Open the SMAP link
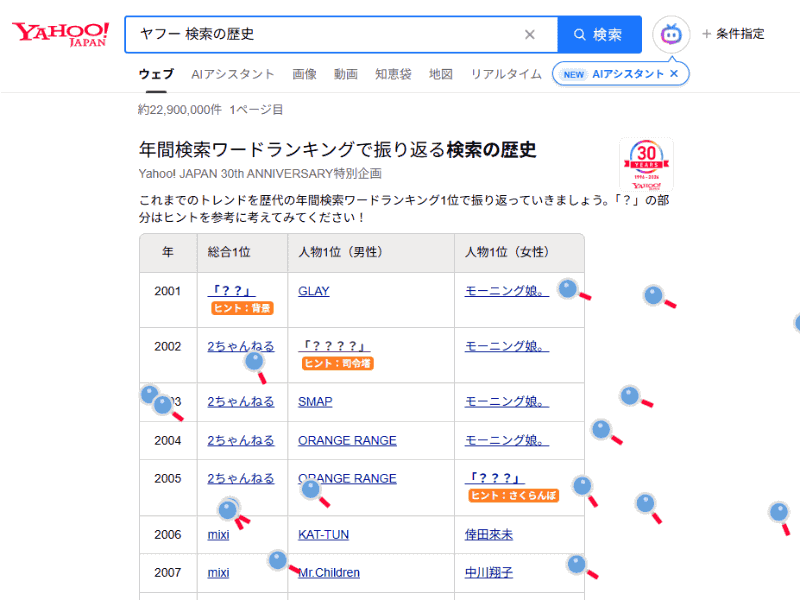Viewport: 800px width, 600px height. click(316, 401)
